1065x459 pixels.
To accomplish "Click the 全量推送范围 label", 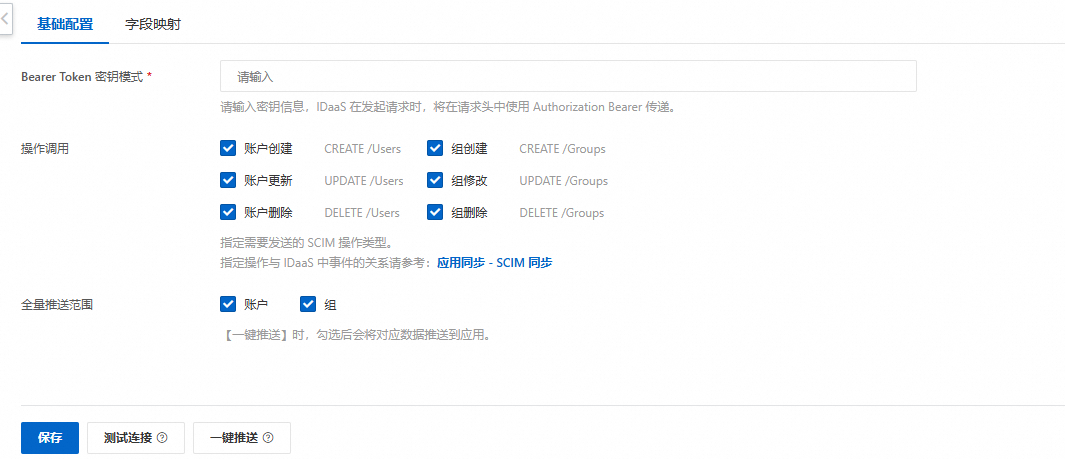I will tap(57, 305).
